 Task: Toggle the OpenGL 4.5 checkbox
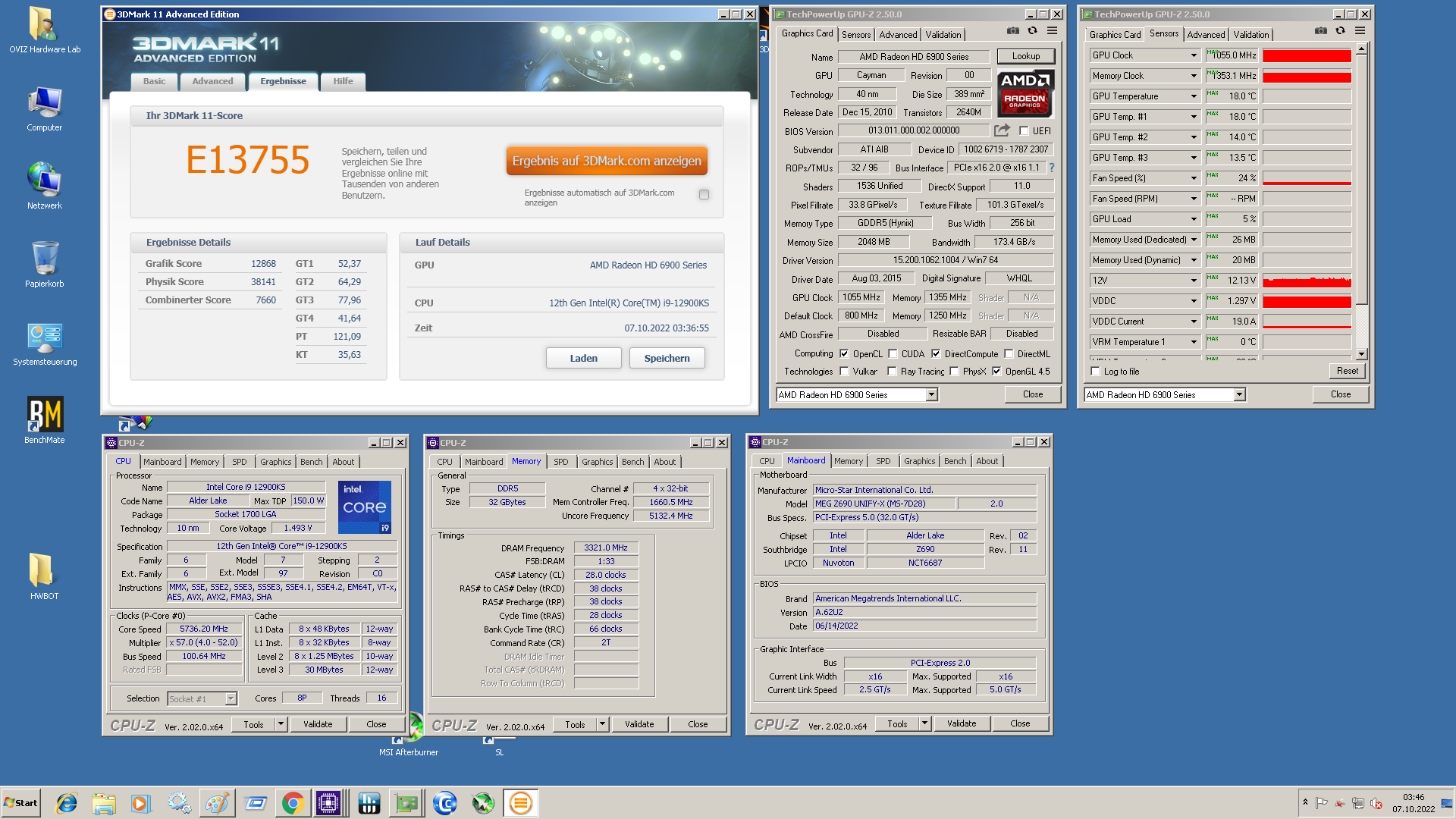click(x=996, y=371)
